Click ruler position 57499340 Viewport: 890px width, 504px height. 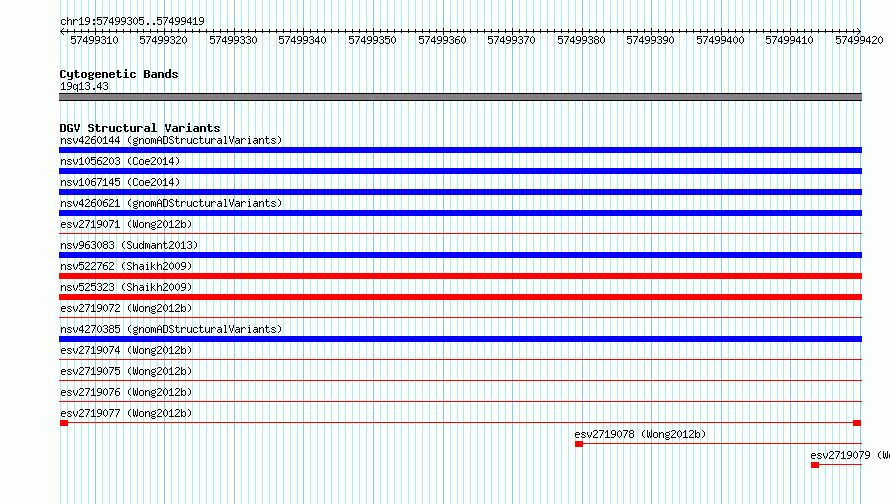point(303,40)
